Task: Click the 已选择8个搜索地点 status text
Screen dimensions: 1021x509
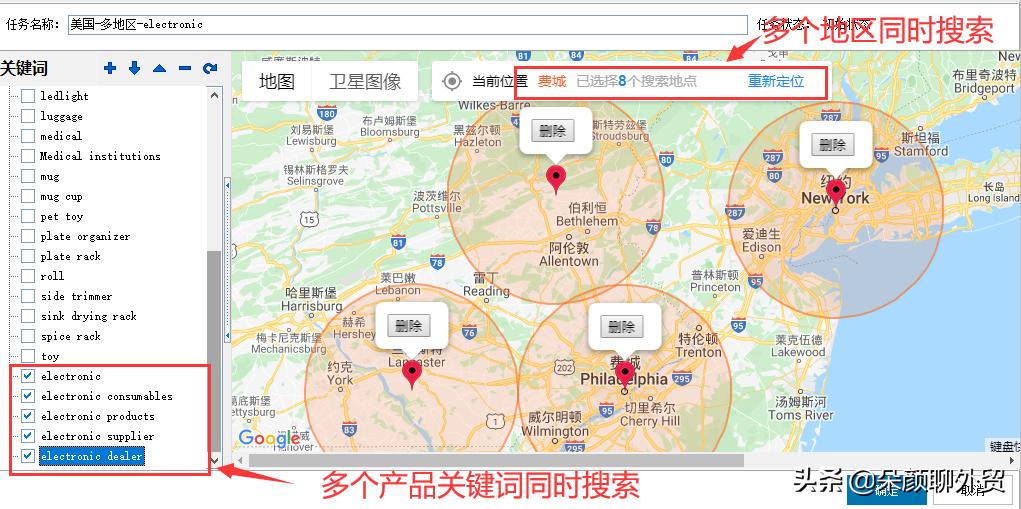Action: [637, 81]
